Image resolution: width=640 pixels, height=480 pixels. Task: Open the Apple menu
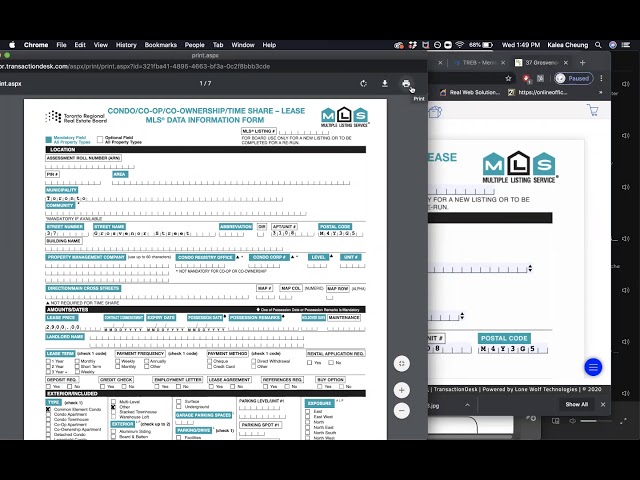tap(12, 45)
